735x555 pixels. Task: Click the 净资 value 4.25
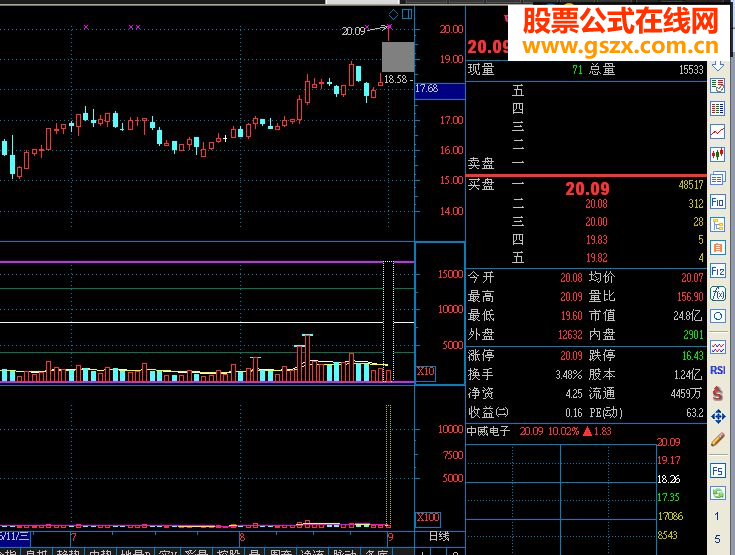pyautogui.click(x=574, y=394)
